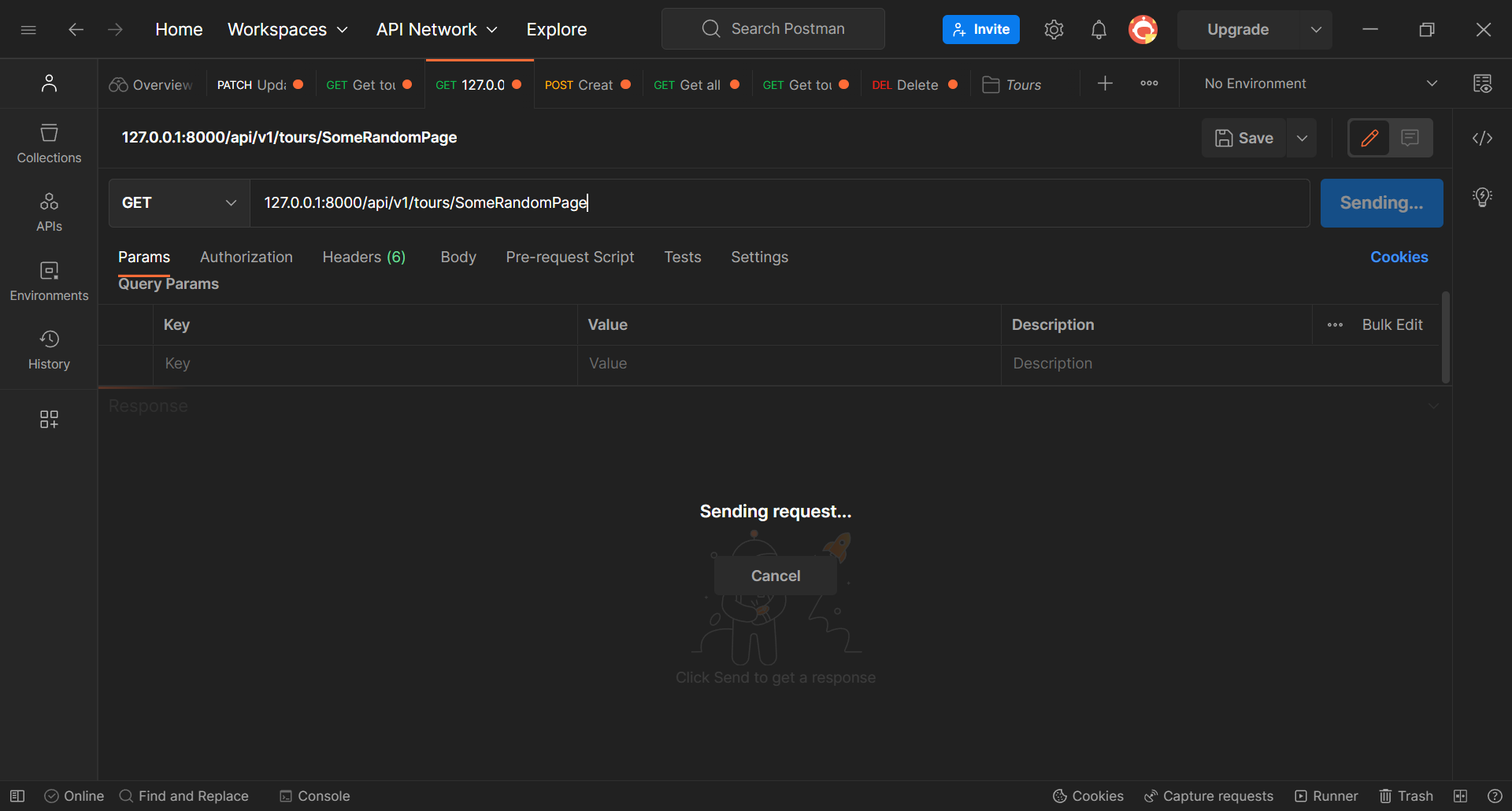Open tab options three-dots menu

click(1149, 83)
